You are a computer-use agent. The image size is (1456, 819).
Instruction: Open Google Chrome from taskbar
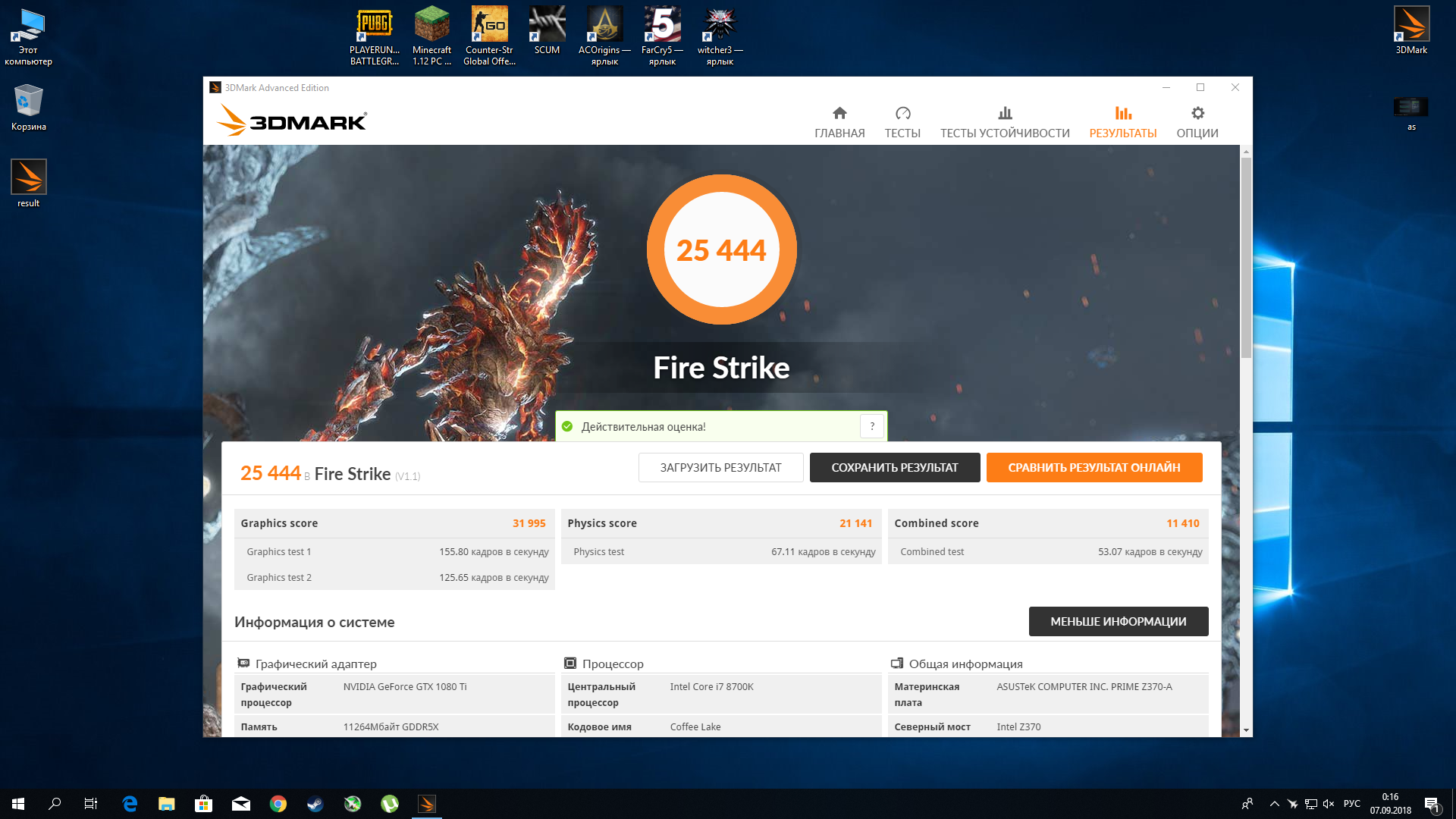[x=278, y=804]
